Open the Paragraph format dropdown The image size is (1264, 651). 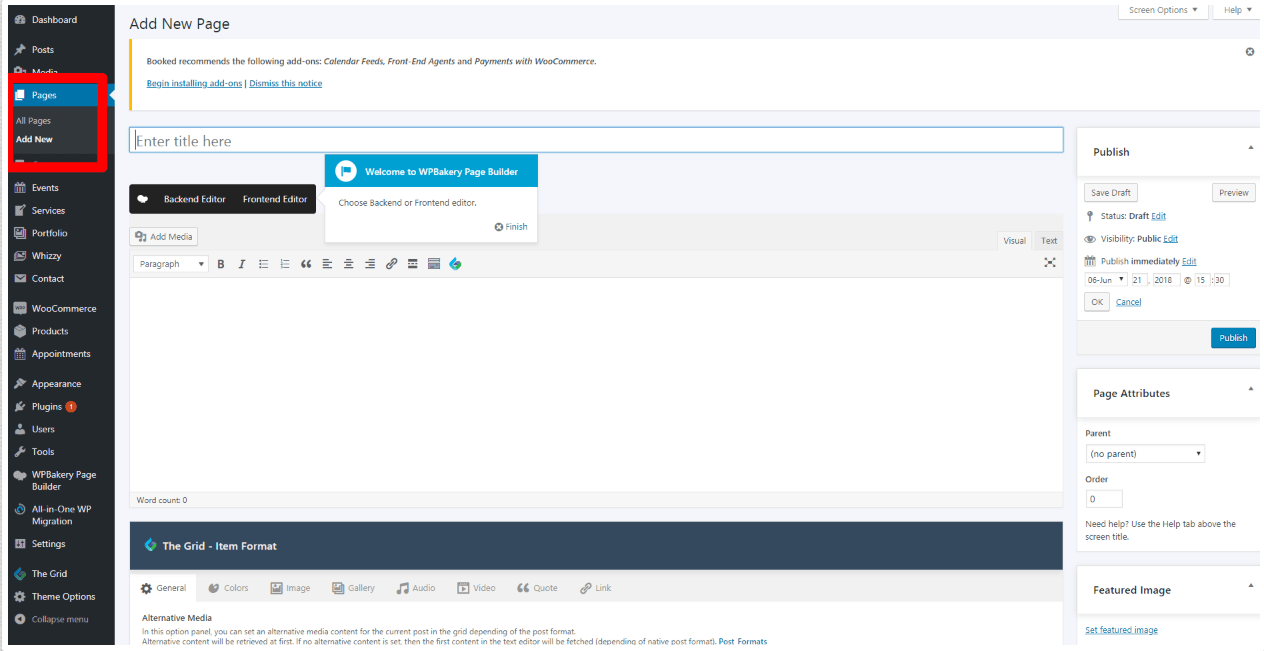[x=171, y=264]
